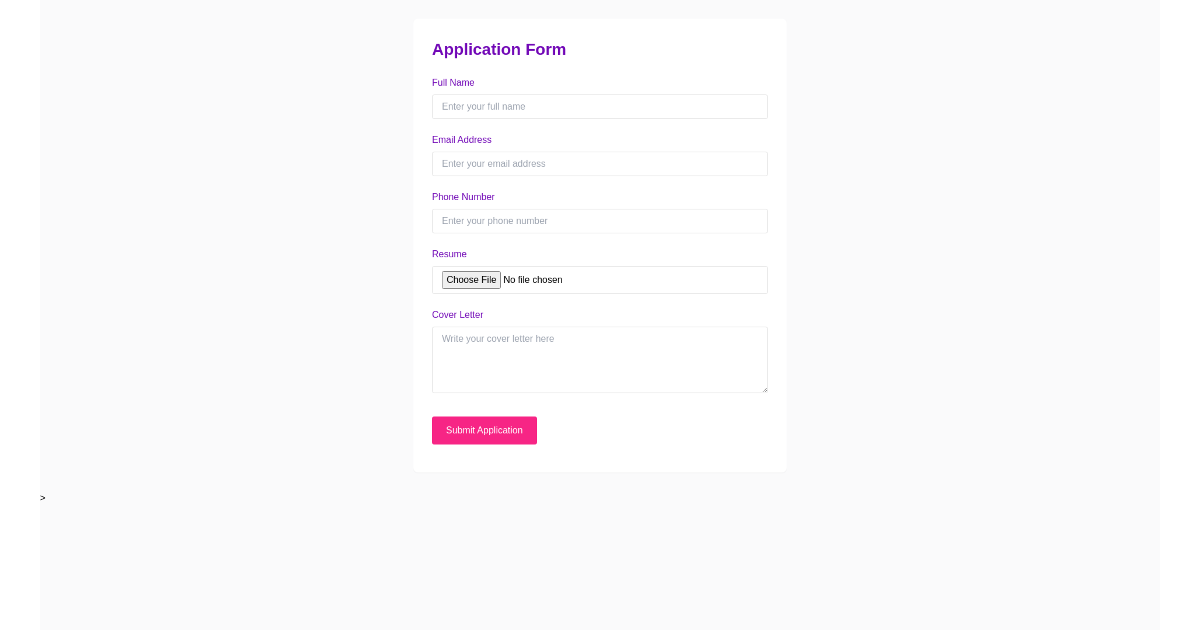Screen dimensions: 1200x630
Task: Click the Resume label
Action: pyautogui.click(x=449, y=254)
